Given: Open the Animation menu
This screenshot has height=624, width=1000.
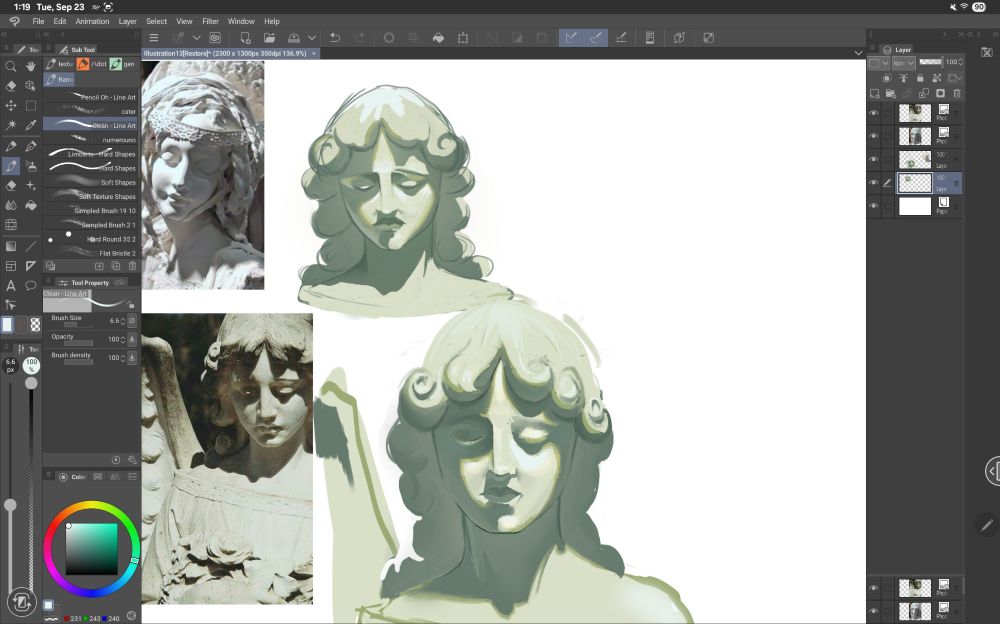Looking at the screenshot, I should click(x=93, y=21).
